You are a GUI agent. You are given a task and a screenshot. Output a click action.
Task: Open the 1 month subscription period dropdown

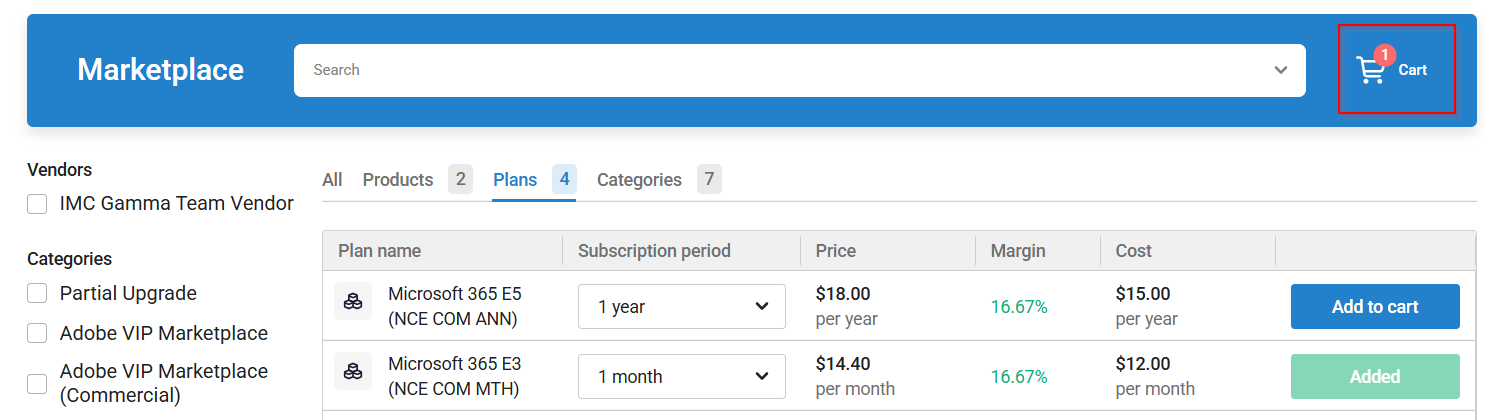pyautogui.click(x=682, y=377)
